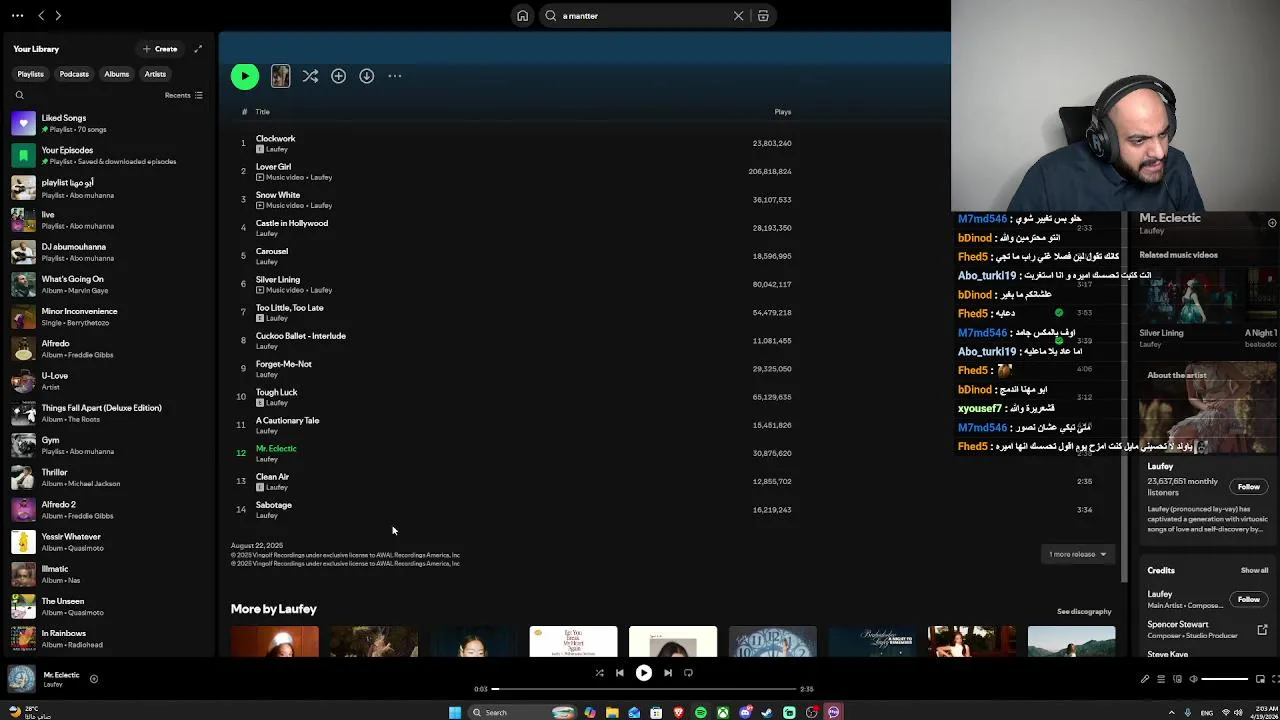Screen dimensions: 1280x720
Task: Follow Laufey in the Credits section
Action: pos(1248,600)
